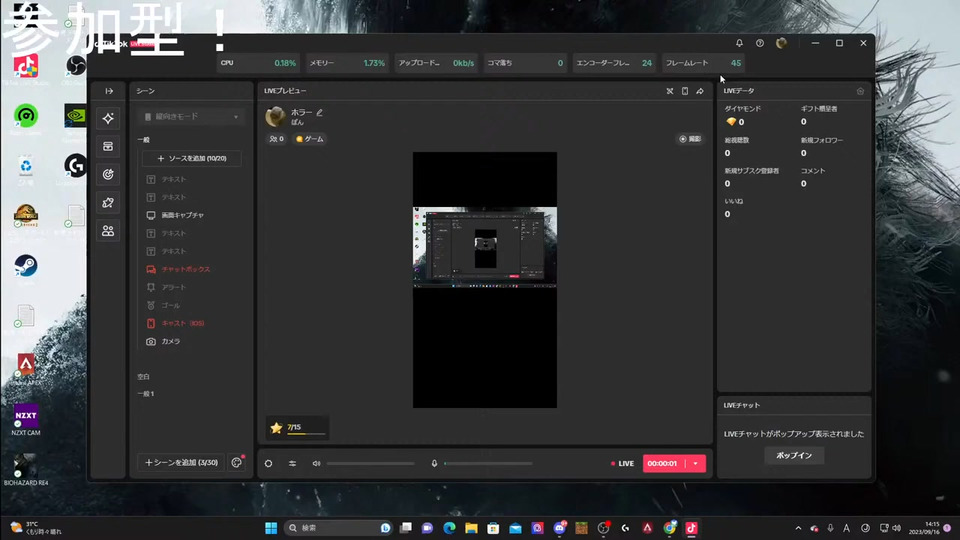Screen dimensions: 960x540
Task: Click the goal target icon in sidebar
Action: 108,174
